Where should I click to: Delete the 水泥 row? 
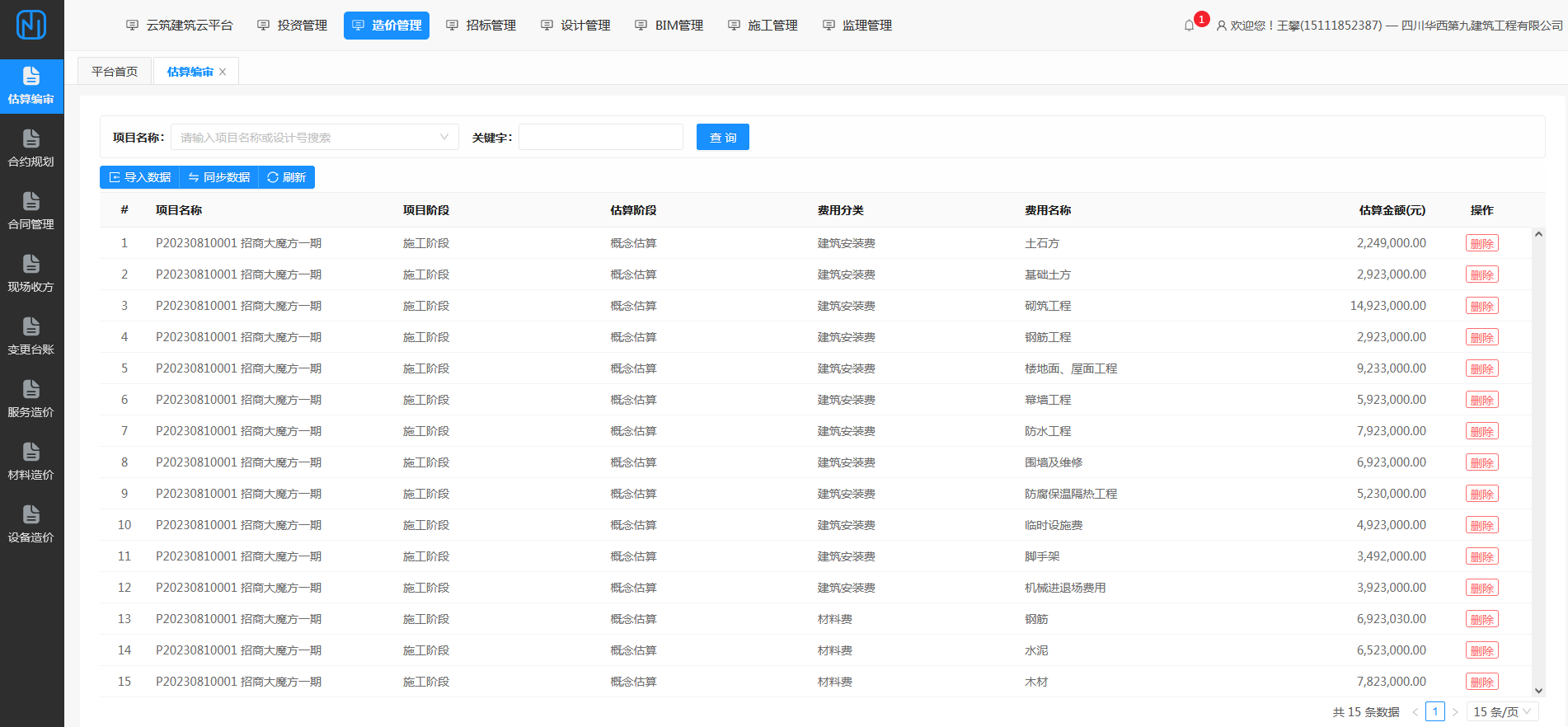1482,650
